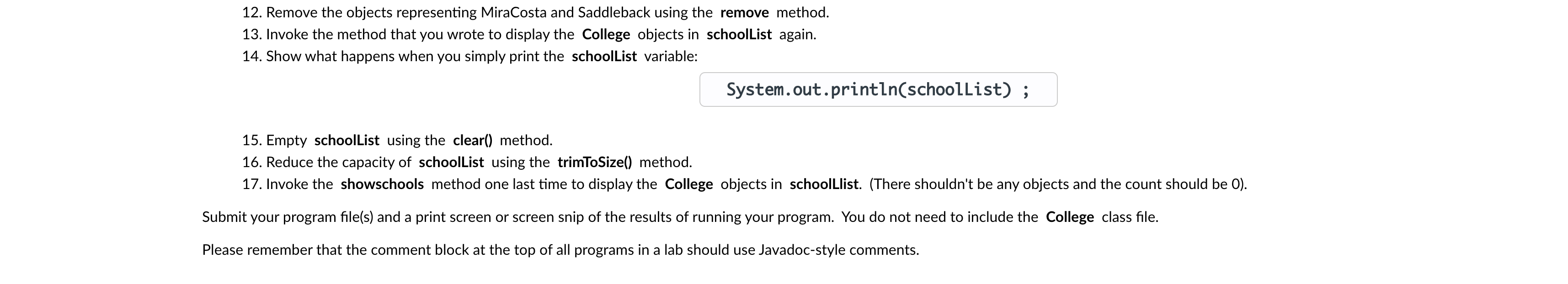Click 'Submit your program file(s)' text
The image size is (1568, 284).
coord(287,217)
